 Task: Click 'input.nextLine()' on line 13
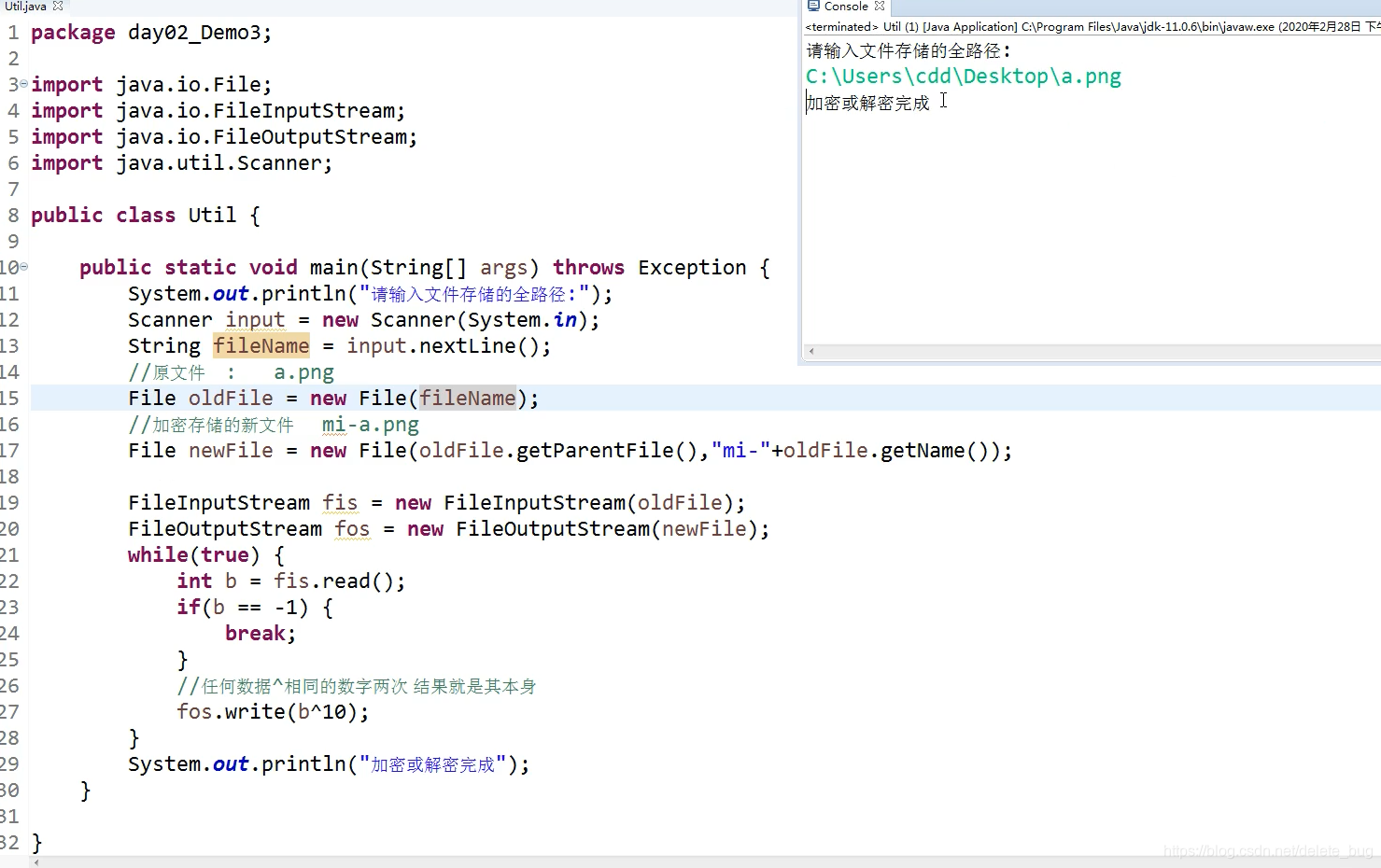[x=443, y=346]
